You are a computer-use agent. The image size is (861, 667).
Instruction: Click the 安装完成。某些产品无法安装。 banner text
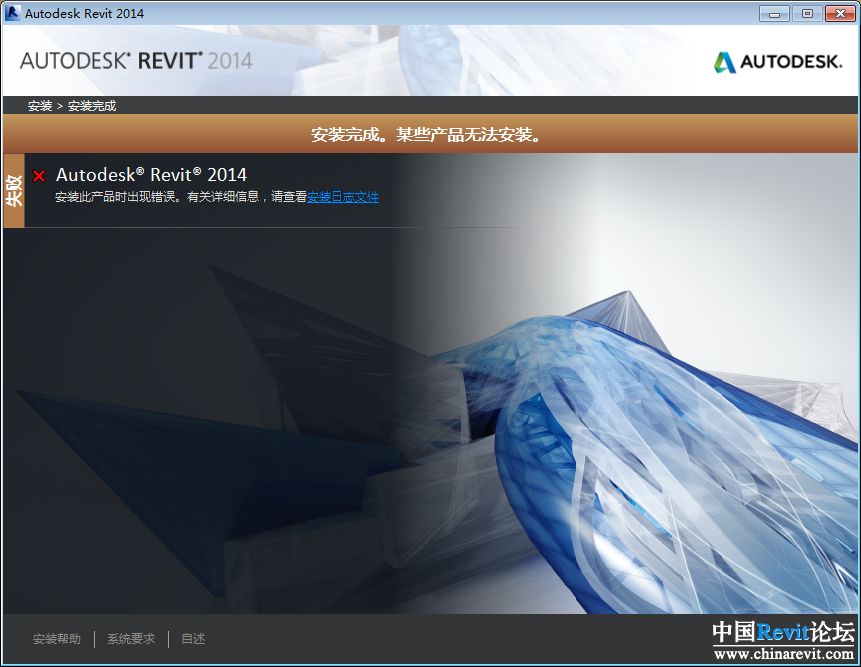coord(427,134)
